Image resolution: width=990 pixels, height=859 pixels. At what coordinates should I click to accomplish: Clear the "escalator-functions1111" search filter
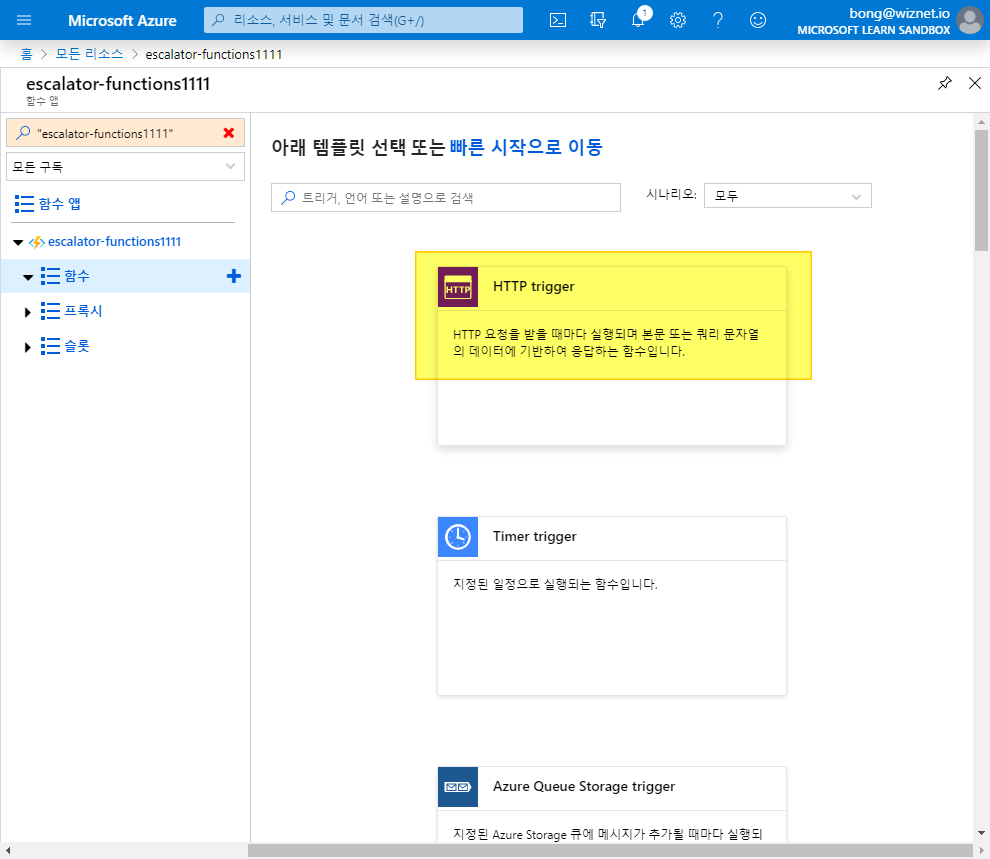point(229,133)
